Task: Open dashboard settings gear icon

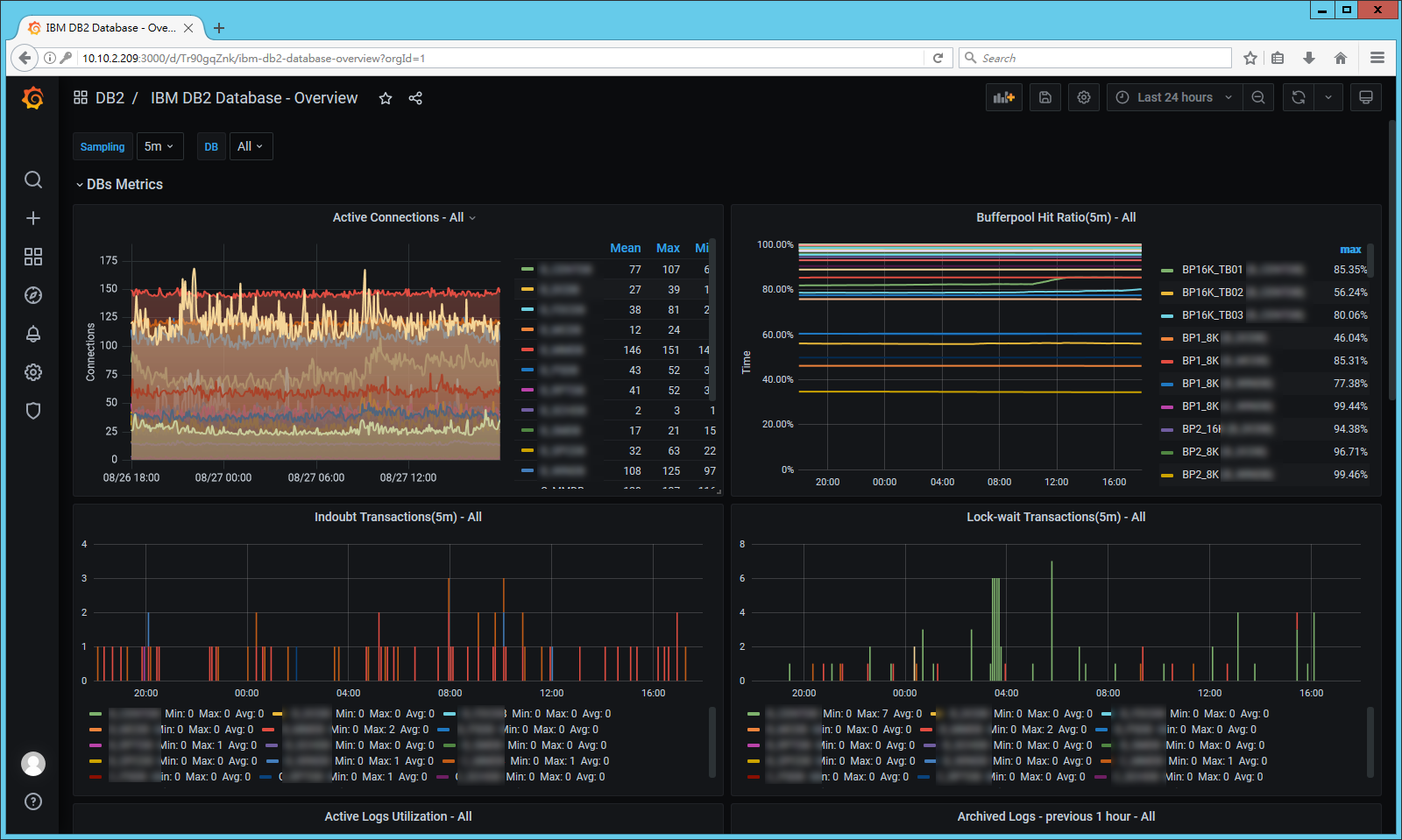Action: click(1084, 97)
